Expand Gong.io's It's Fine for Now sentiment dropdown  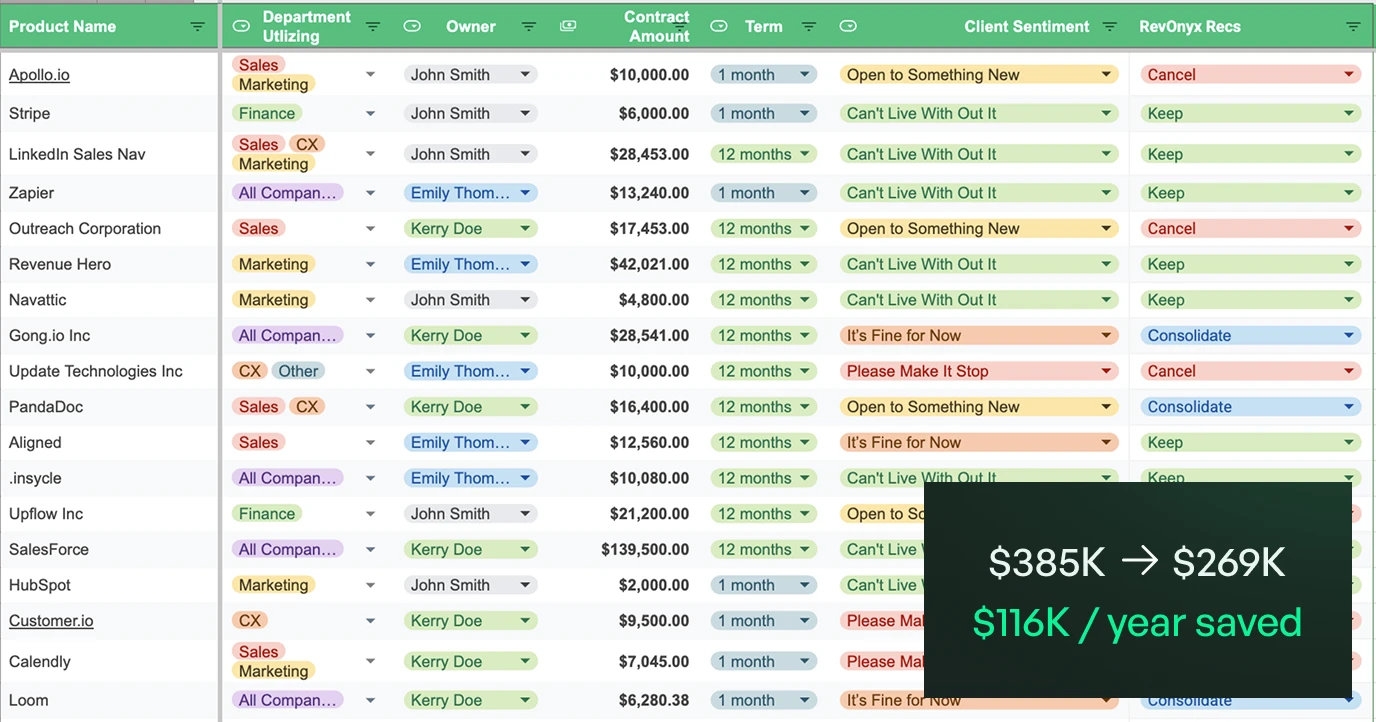1106,335
